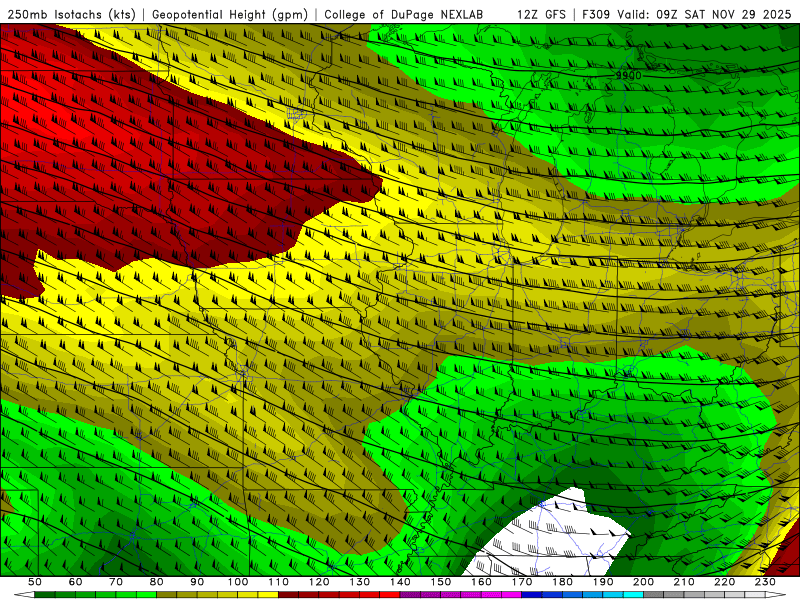Click the '70' value on the color scale
This screenshot has width=800, height=600.
tap(116, 582)
